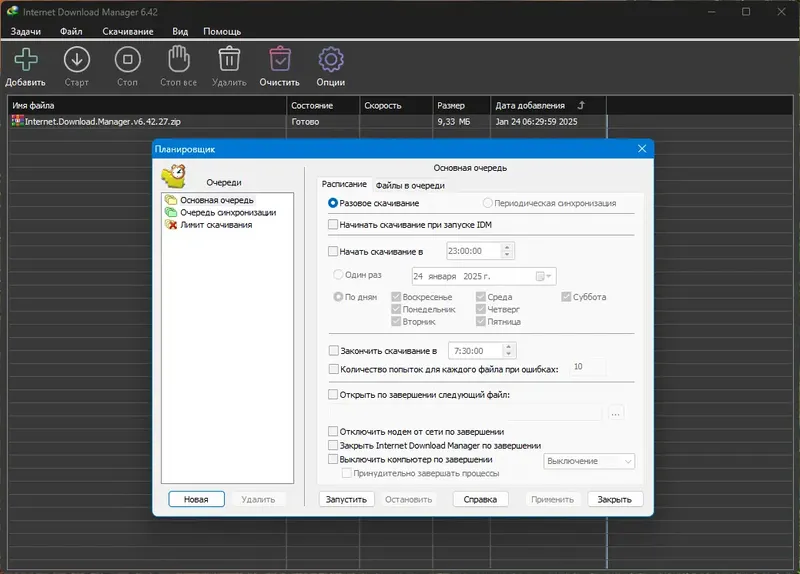Click the Основная очередь folder icon
Screen dimensions: 800x574
click(x=171, y=200)
